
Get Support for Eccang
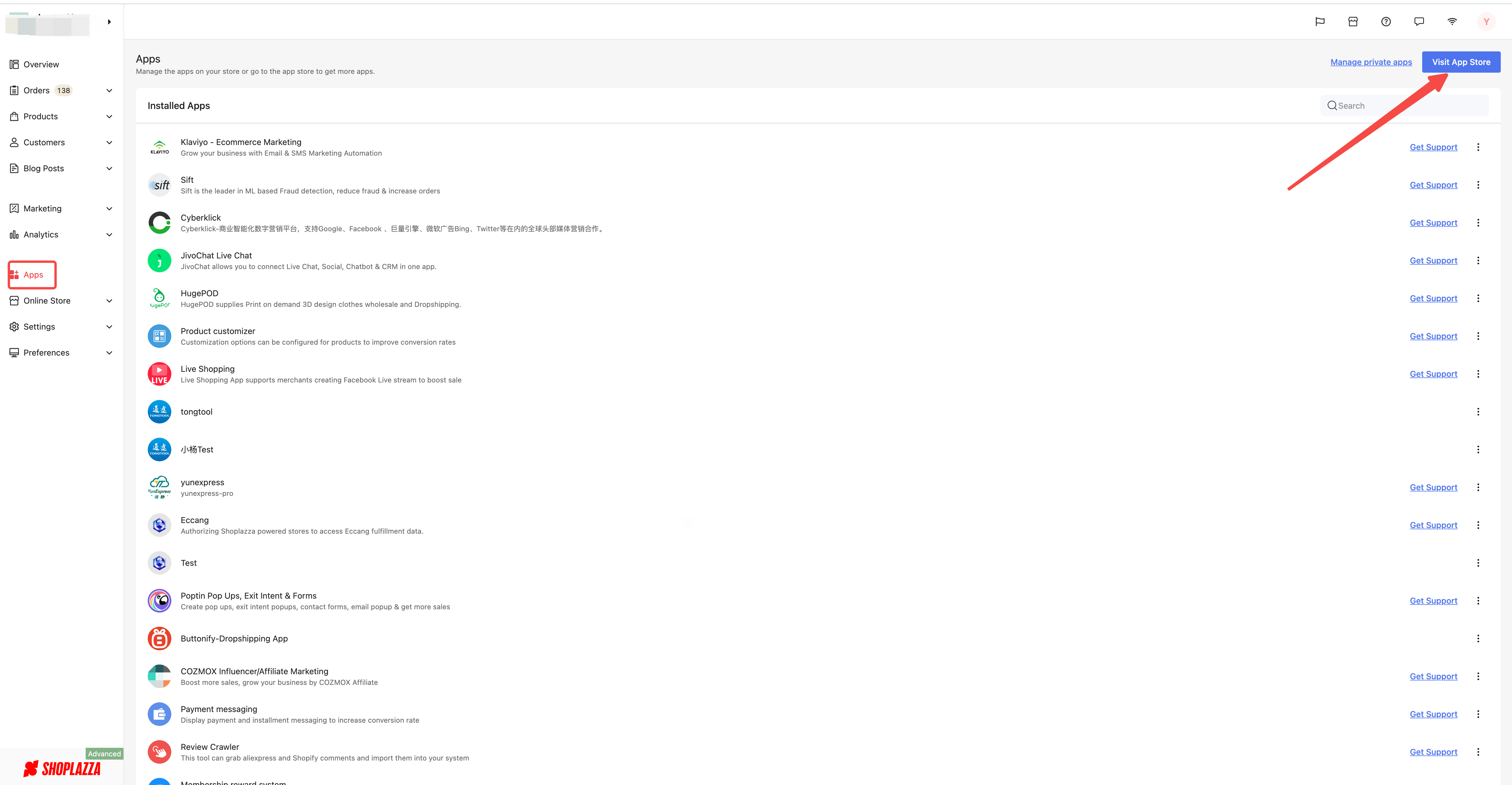(1433, 525)
